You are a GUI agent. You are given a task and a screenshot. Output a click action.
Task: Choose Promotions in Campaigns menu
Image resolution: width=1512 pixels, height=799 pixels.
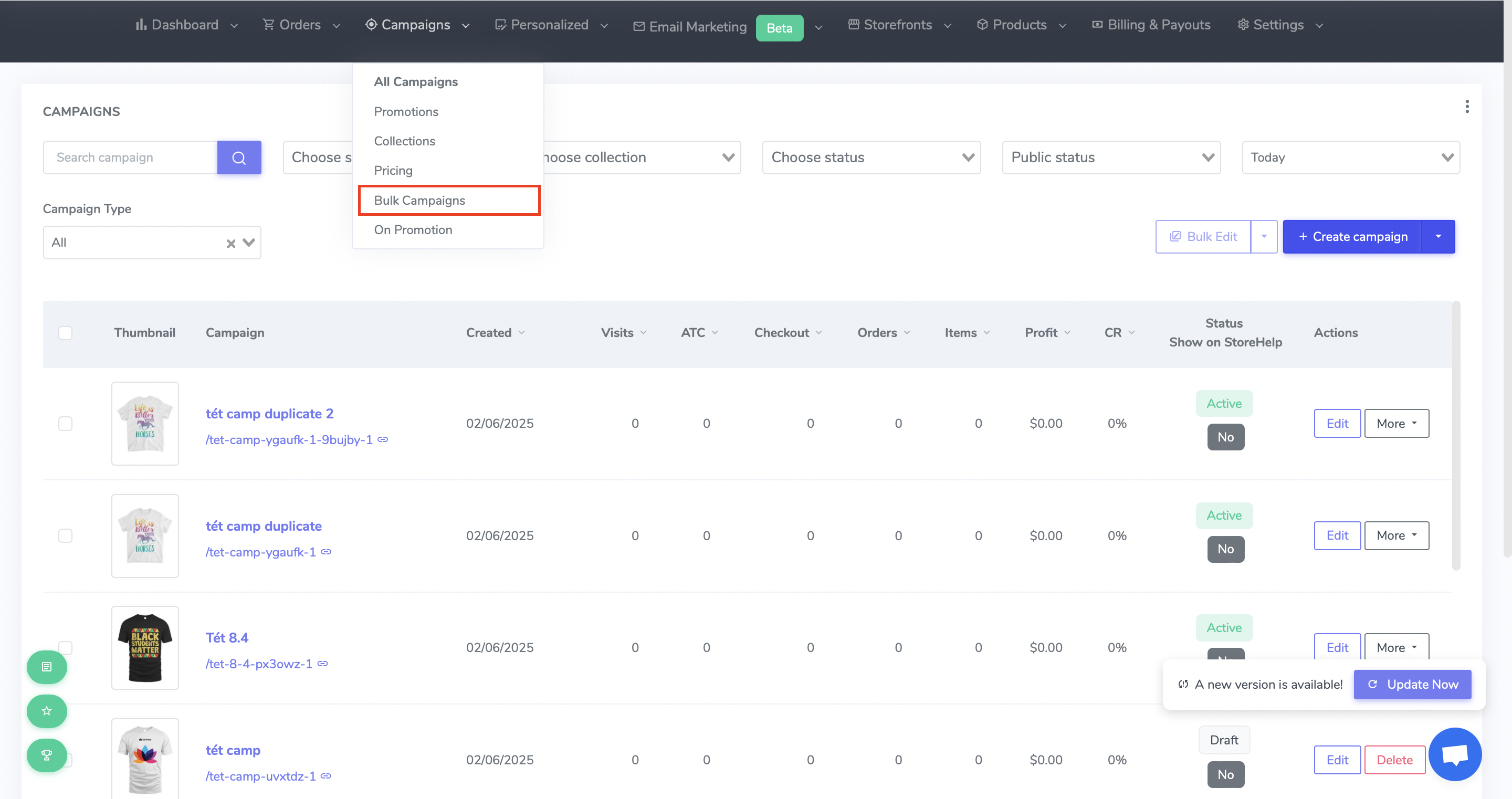pyautogui.click(x=406, y=111)
